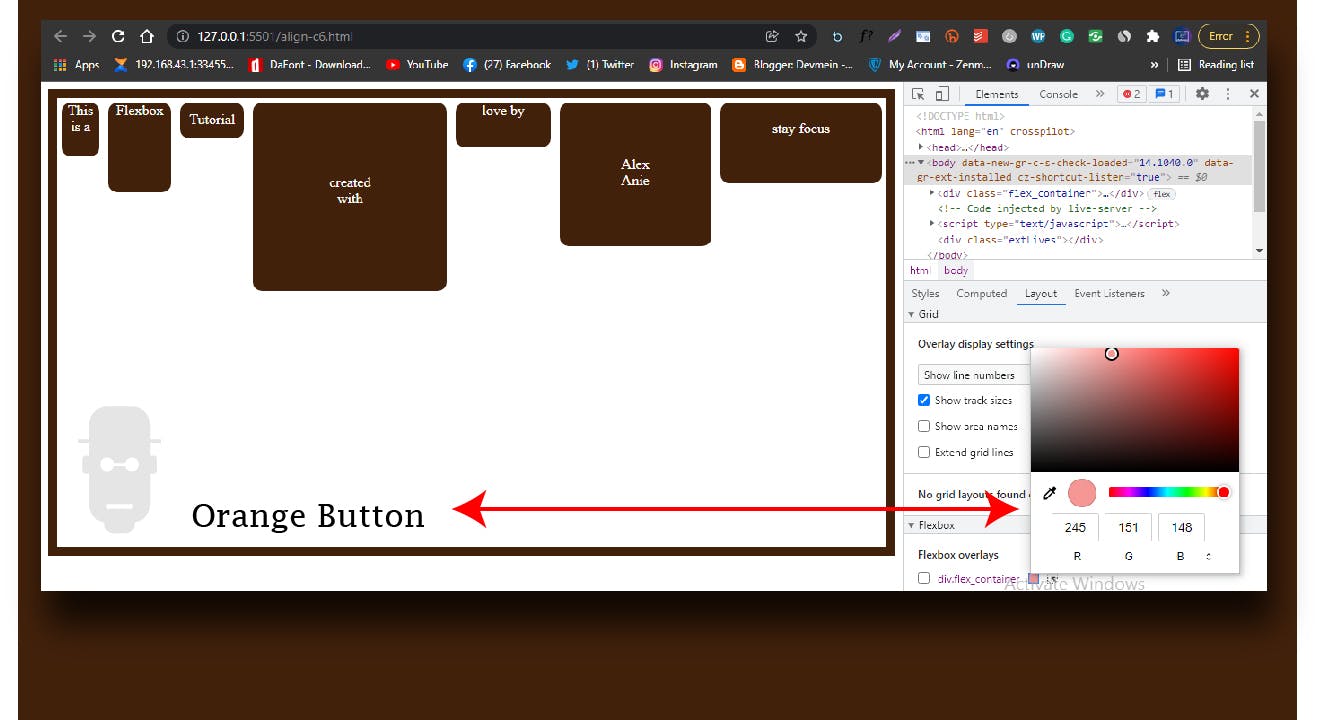Click the browser forward arrow
Image resolution: width=1322 pixels, height=720 pixels.
click(89, 36)
